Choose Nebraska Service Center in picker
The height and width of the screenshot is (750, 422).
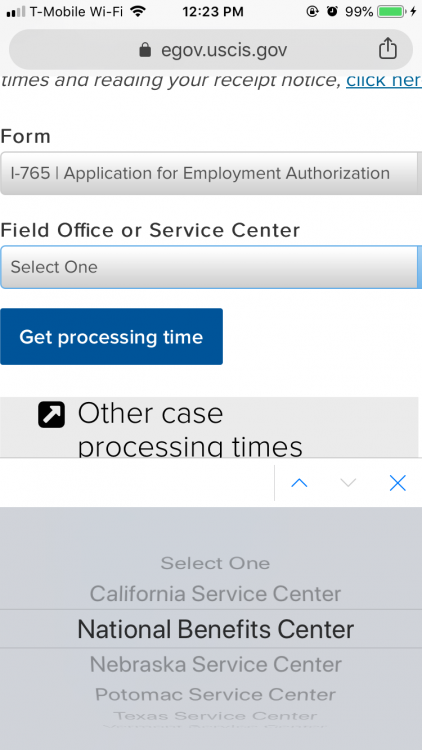pos(215,664)
